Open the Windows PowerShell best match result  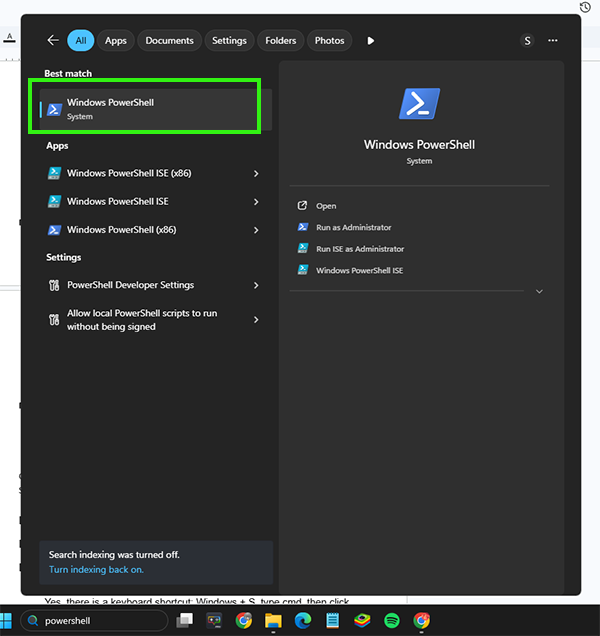coord(155,109)
